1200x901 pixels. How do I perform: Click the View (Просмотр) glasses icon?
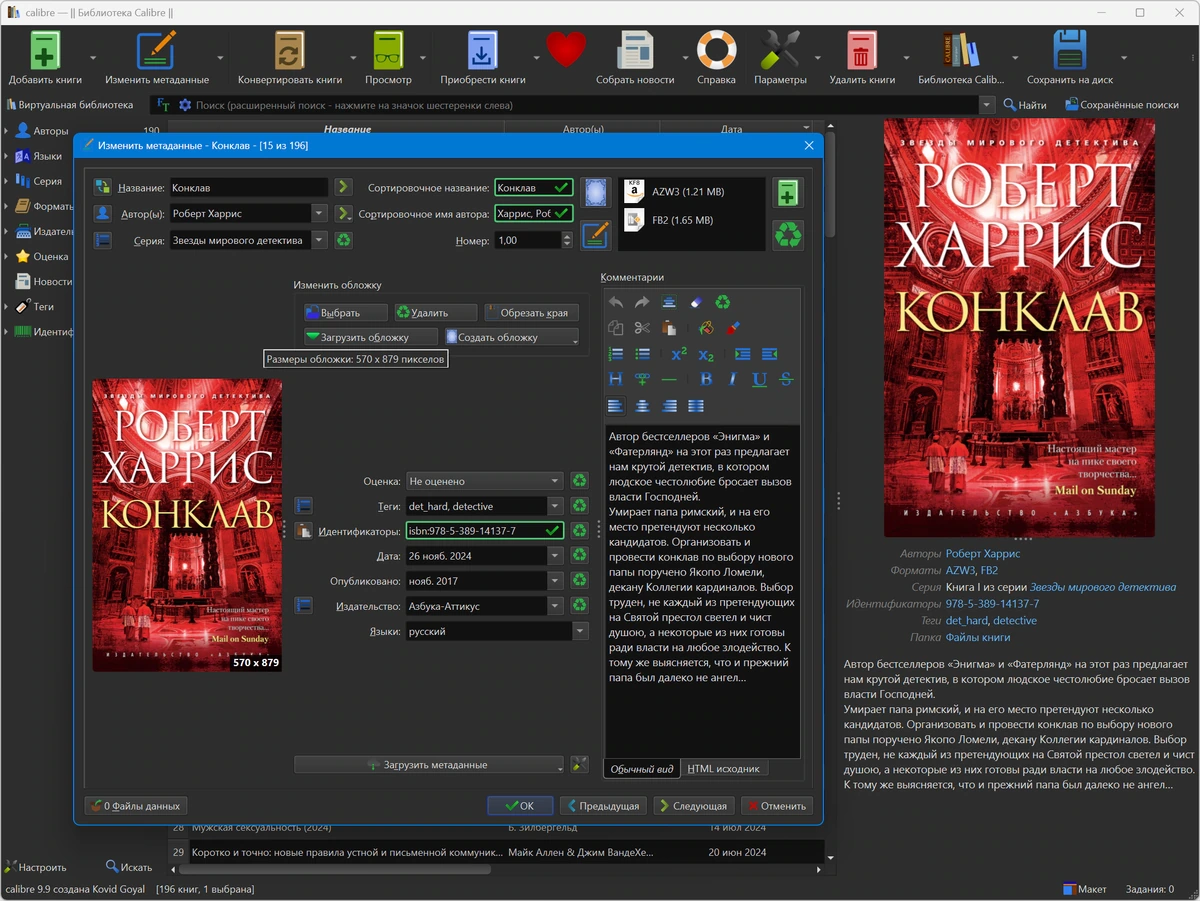click(x=388, y=50)
